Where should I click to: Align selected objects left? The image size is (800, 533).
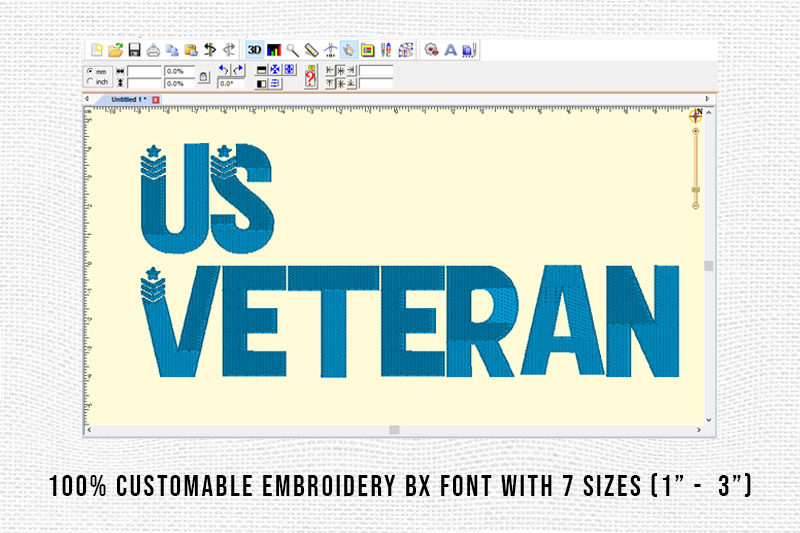[x=330, y=70]
